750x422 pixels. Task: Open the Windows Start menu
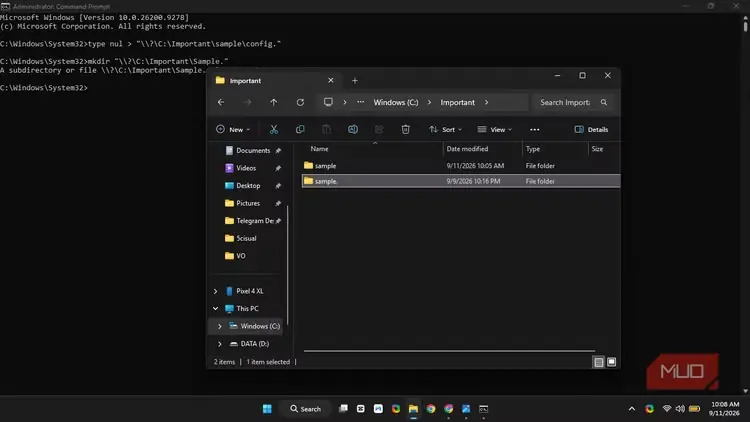[x=267, y=409]
